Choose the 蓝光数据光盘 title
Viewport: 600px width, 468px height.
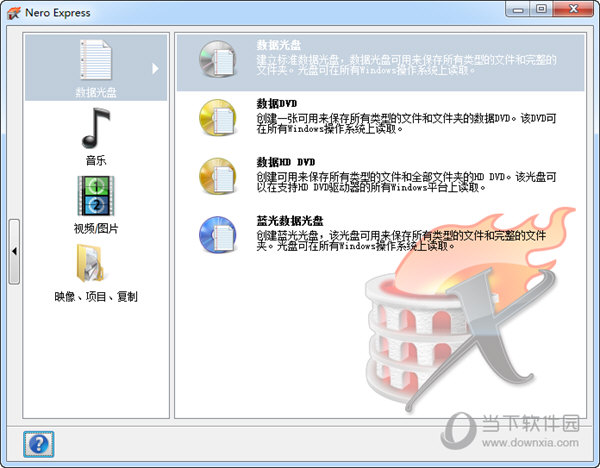pos(290,221)
